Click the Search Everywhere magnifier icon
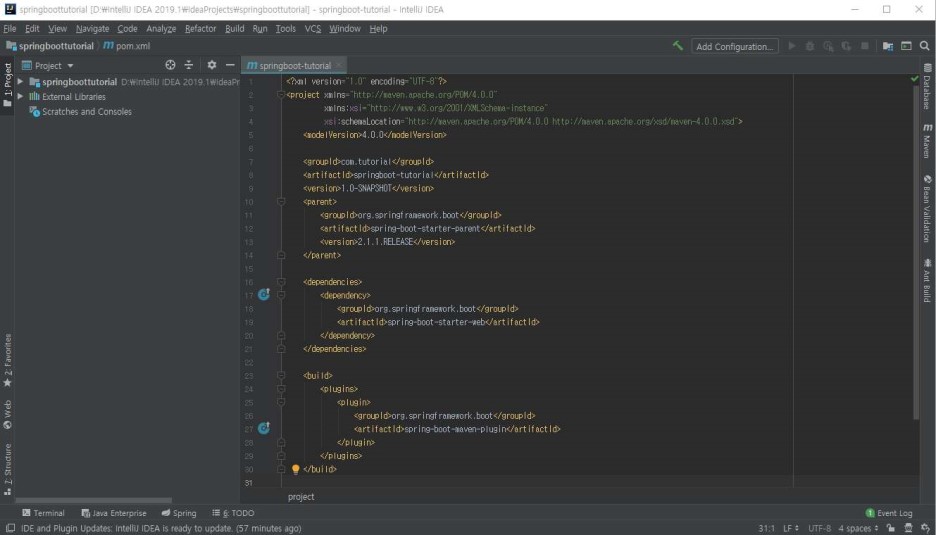936x535 pixels. [925, 46]
